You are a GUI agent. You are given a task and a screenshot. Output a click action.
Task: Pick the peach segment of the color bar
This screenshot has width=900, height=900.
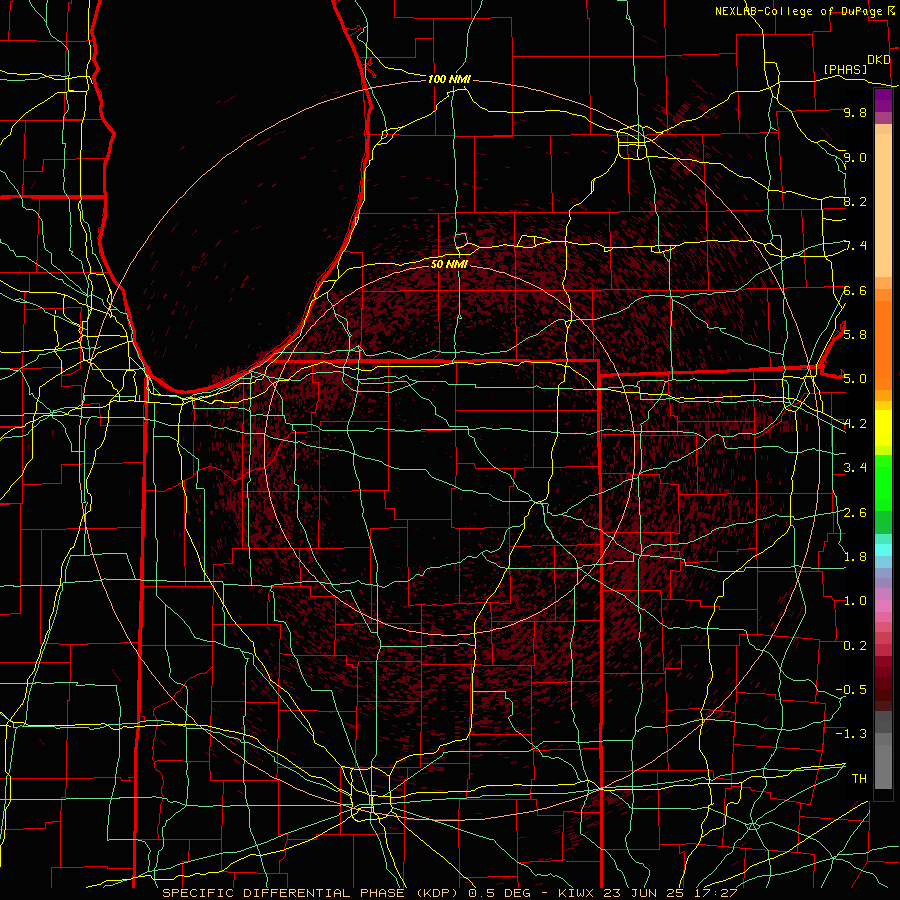[x=883, y=205]
